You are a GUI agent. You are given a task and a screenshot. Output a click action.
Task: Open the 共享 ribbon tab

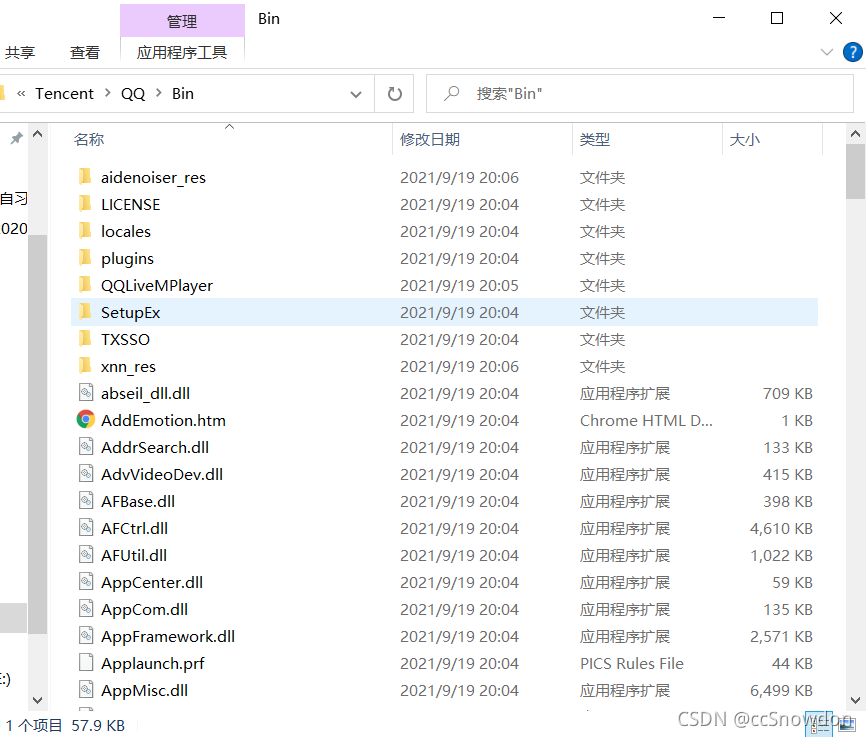20,53
